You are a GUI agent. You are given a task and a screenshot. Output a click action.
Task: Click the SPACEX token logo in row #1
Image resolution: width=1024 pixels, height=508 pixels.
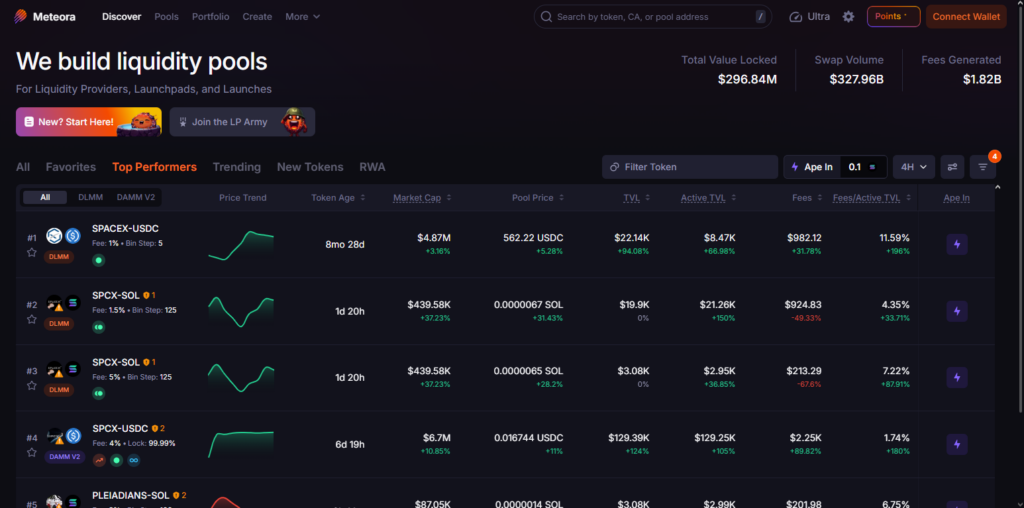click(54, 236)
